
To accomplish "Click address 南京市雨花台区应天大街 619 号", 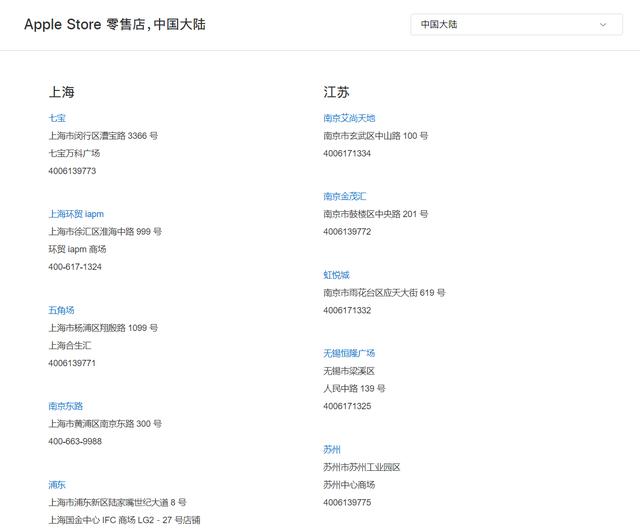I will click(x=384, y=293).
